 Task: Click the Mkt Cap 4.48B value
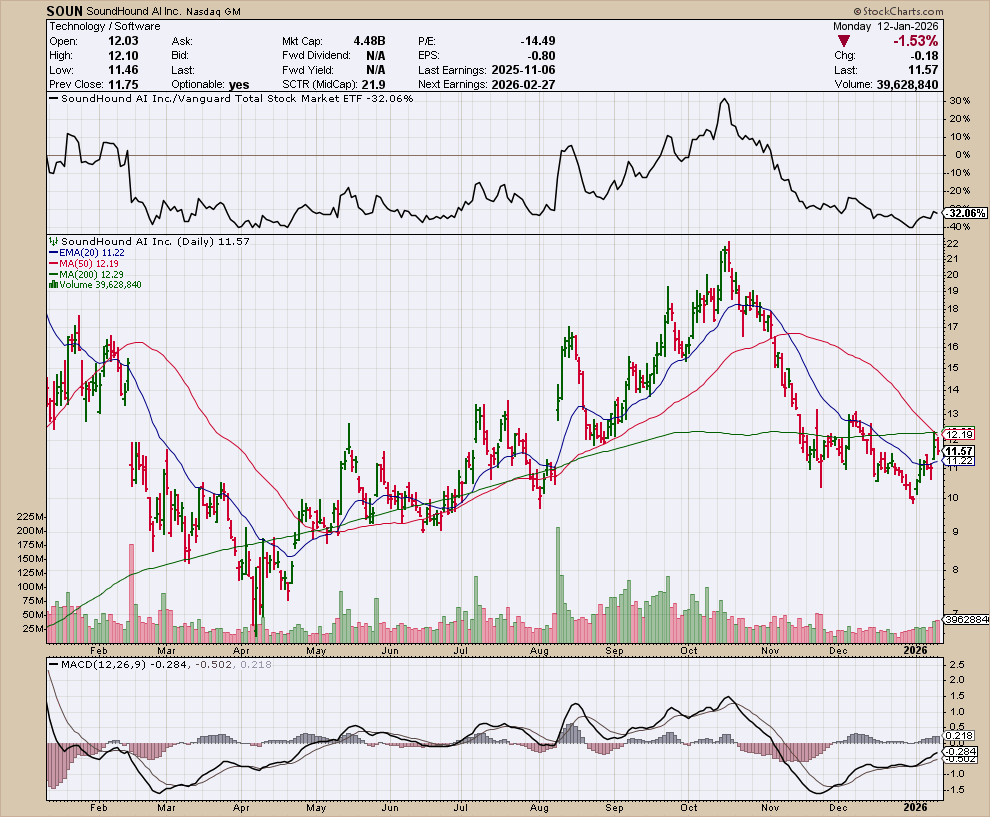pos(369,40)
